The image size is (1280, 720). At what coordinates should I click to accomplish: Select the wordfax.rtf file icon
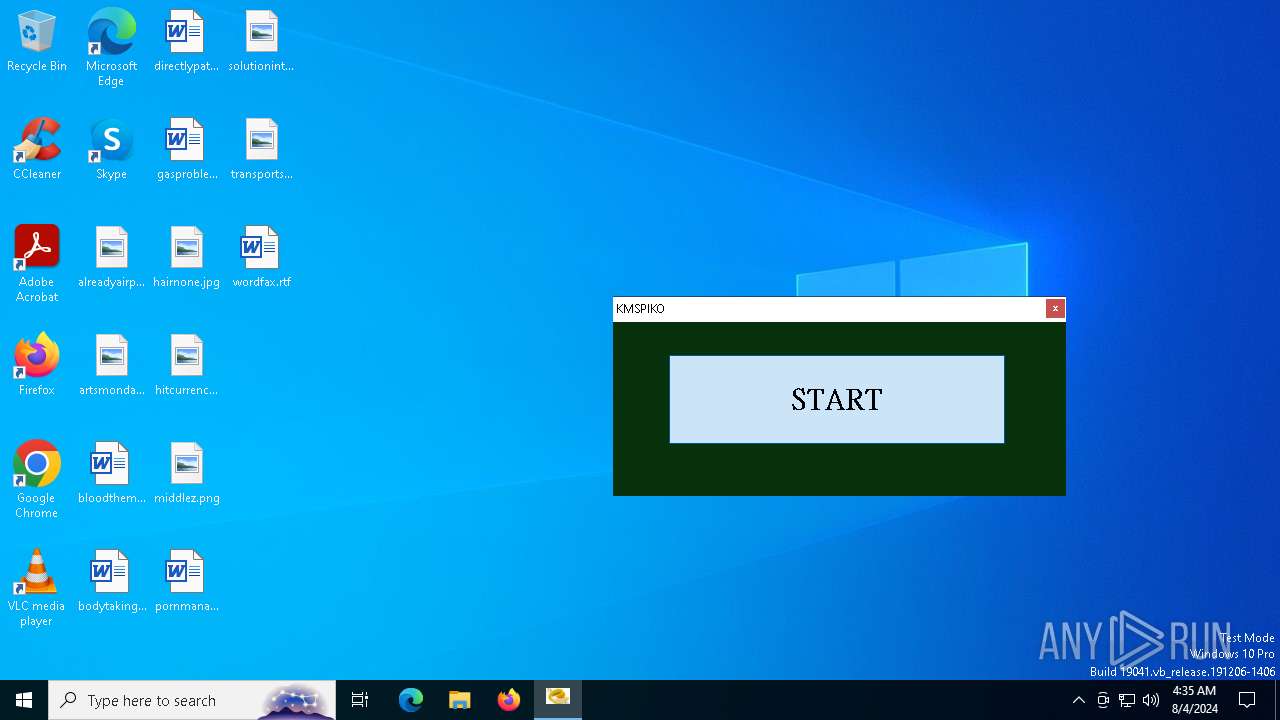click(x=261, y=258)
